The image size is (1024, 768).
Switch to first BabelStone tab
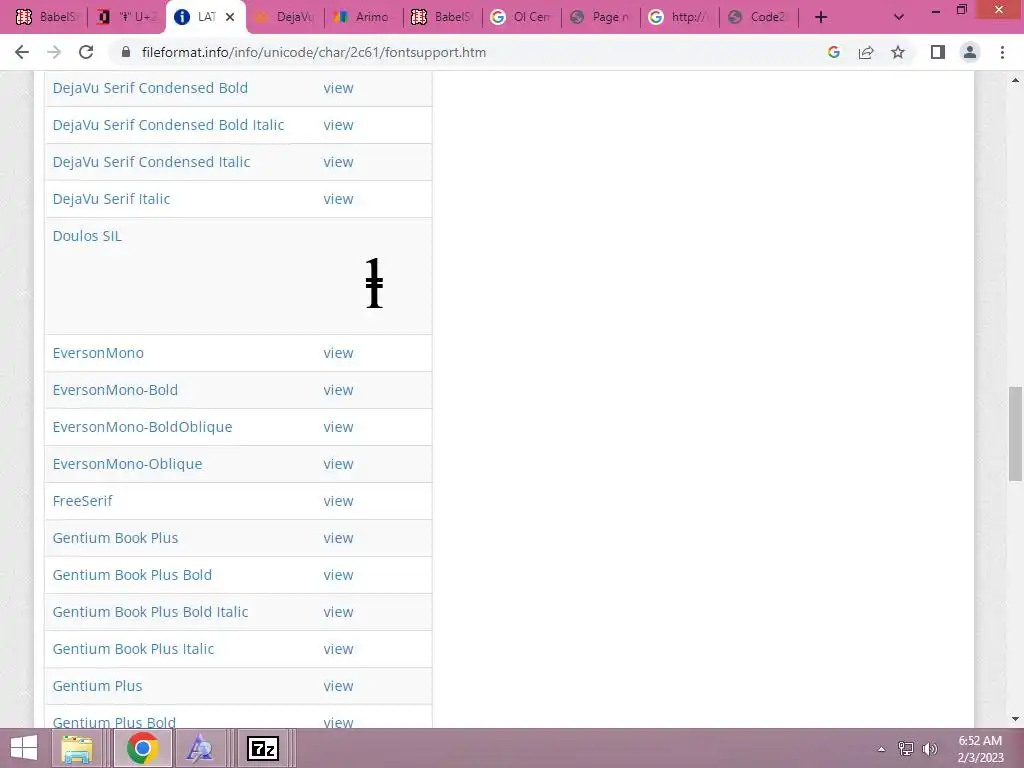pyautogui.click(x=46, y=17)
